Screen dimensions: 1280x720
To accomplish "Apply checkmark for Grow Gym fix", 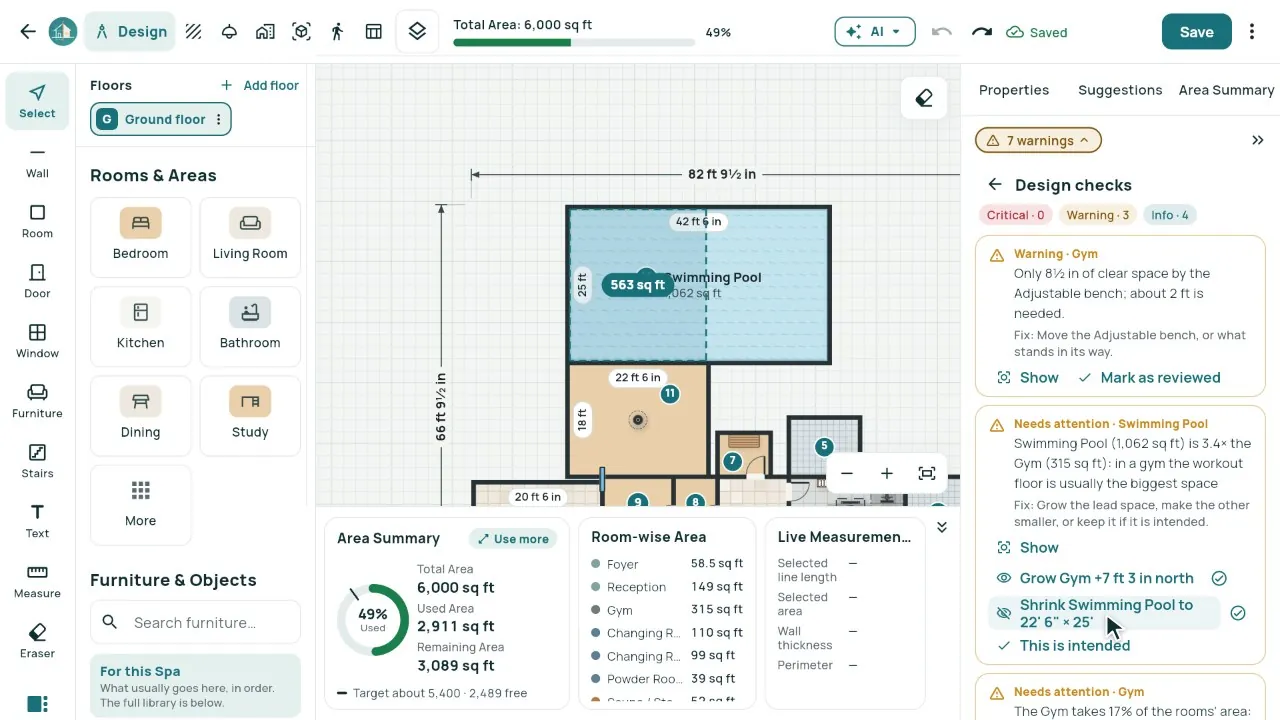I will [x=1219, y=578].
